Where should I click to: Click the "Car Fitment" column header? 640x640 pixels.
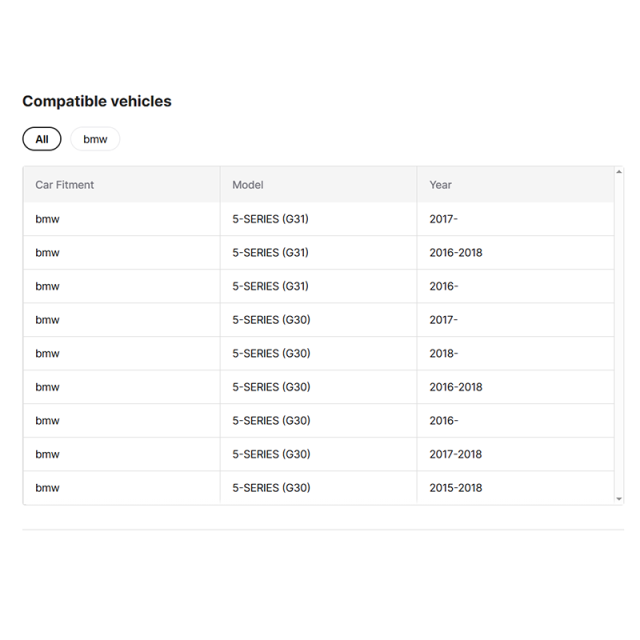coord(65,185)
